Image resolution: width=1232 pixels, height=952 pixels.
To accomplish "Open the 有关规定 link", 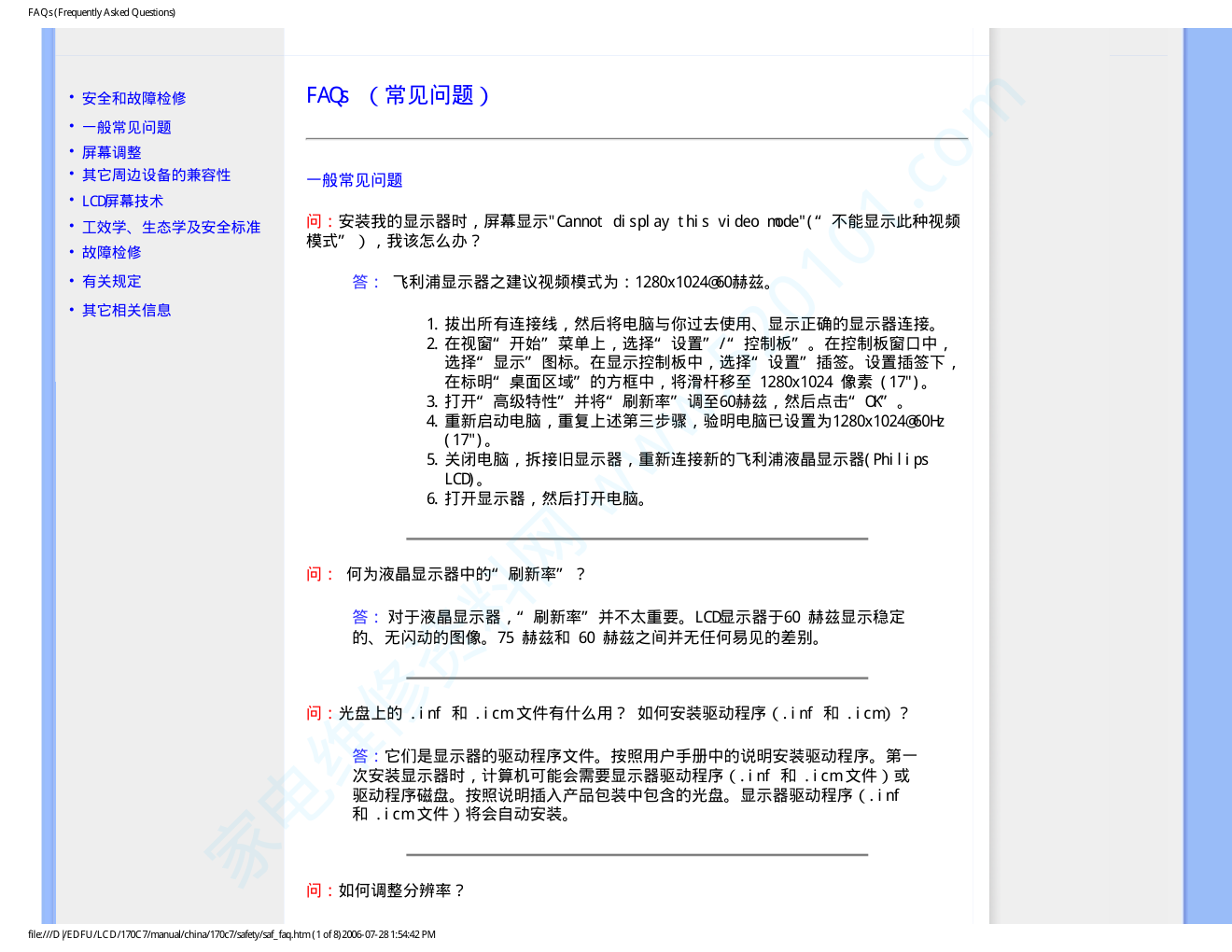I will click(x=111, y=281).
